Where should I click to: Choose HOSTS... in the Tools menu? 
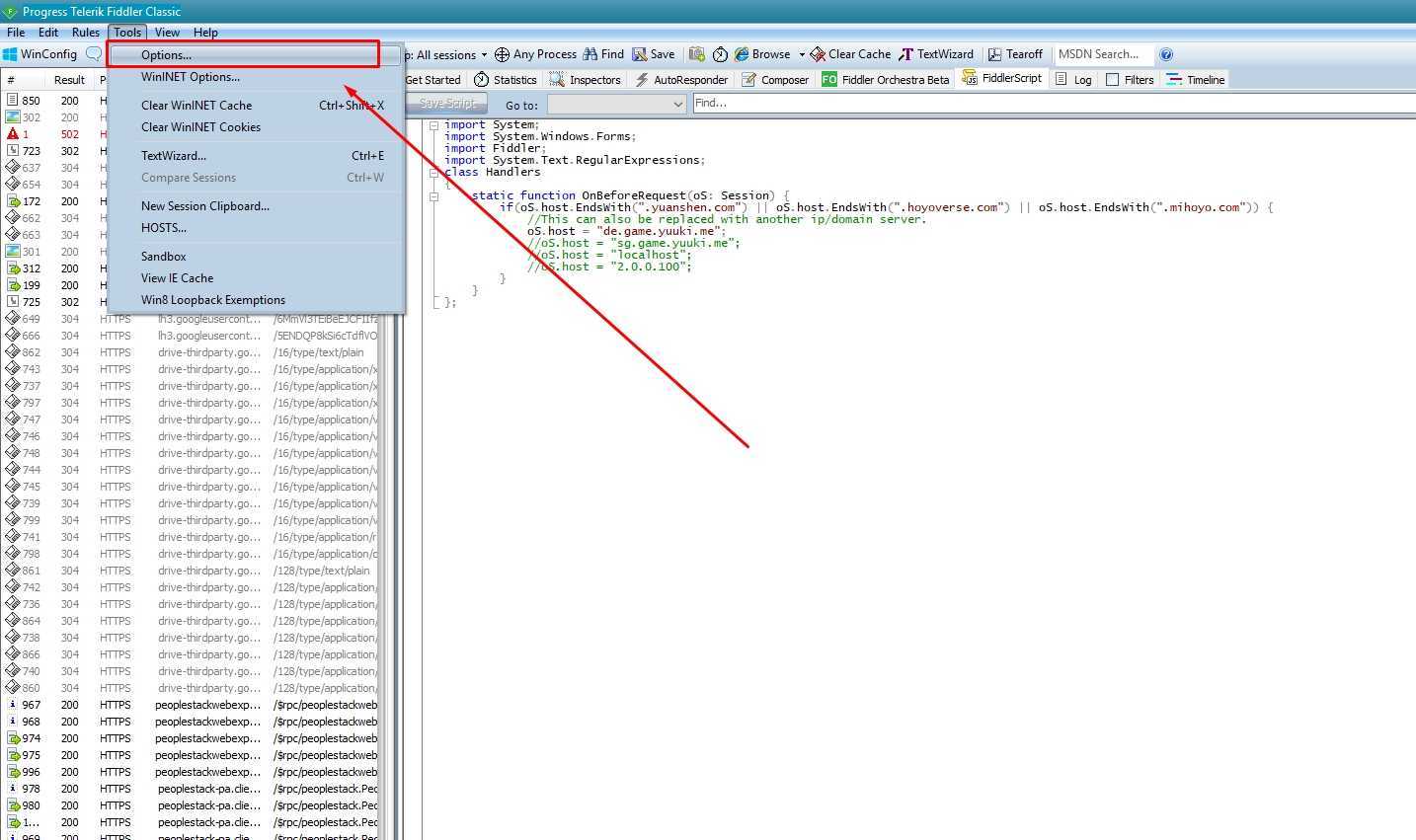pyautogui.click(x=164, y=228)
